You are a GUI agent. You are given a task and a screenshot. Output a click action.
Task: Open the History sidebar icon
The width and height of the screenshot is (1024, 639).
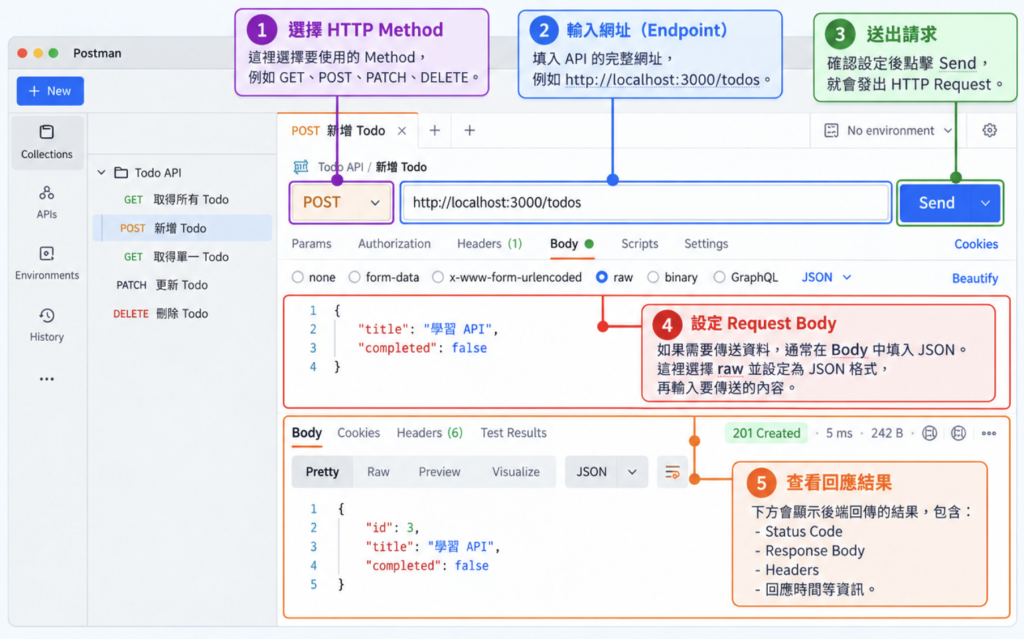(x=46, y=316)
